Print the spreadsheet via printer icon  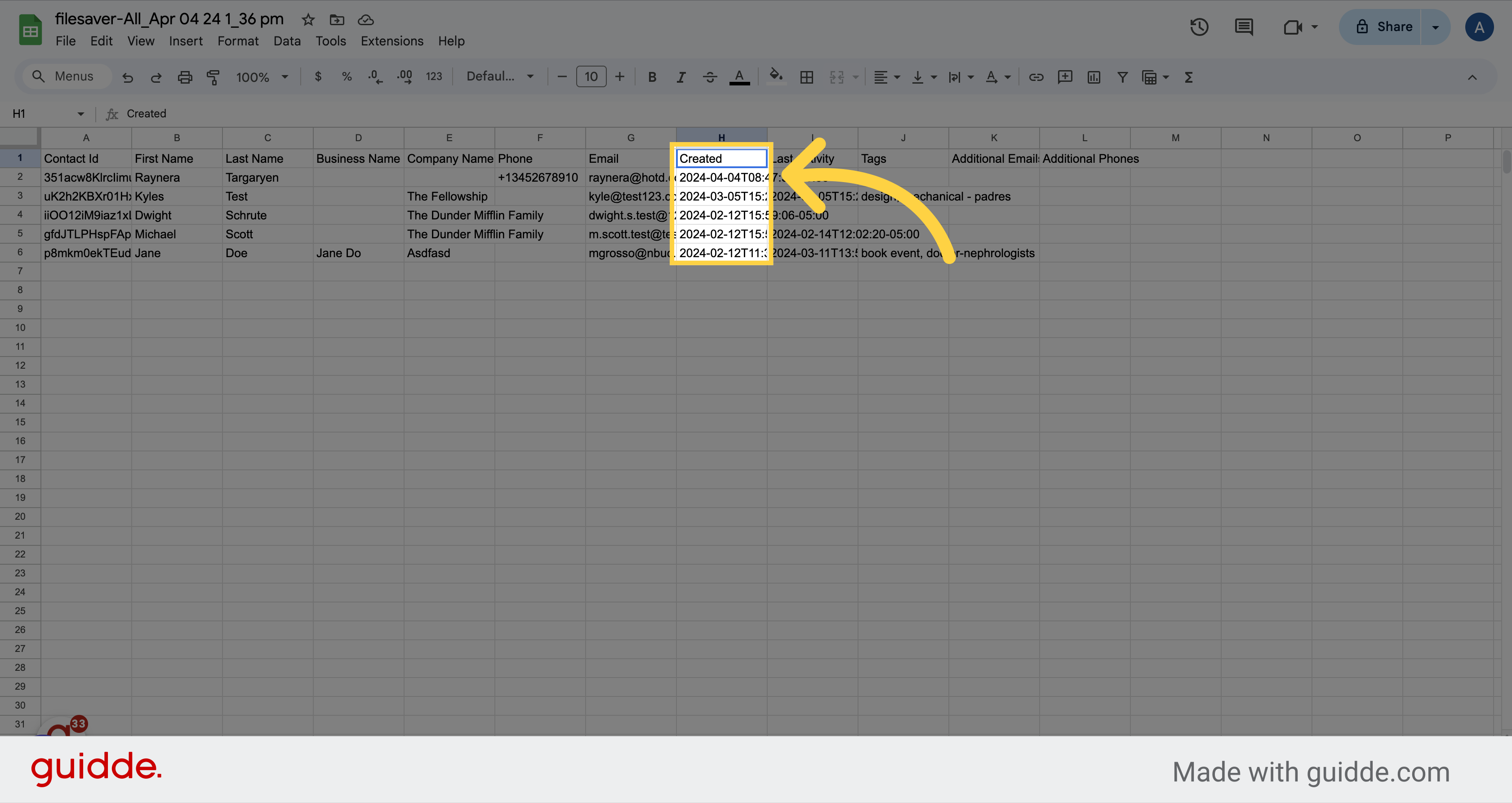(x=185, y=77)
